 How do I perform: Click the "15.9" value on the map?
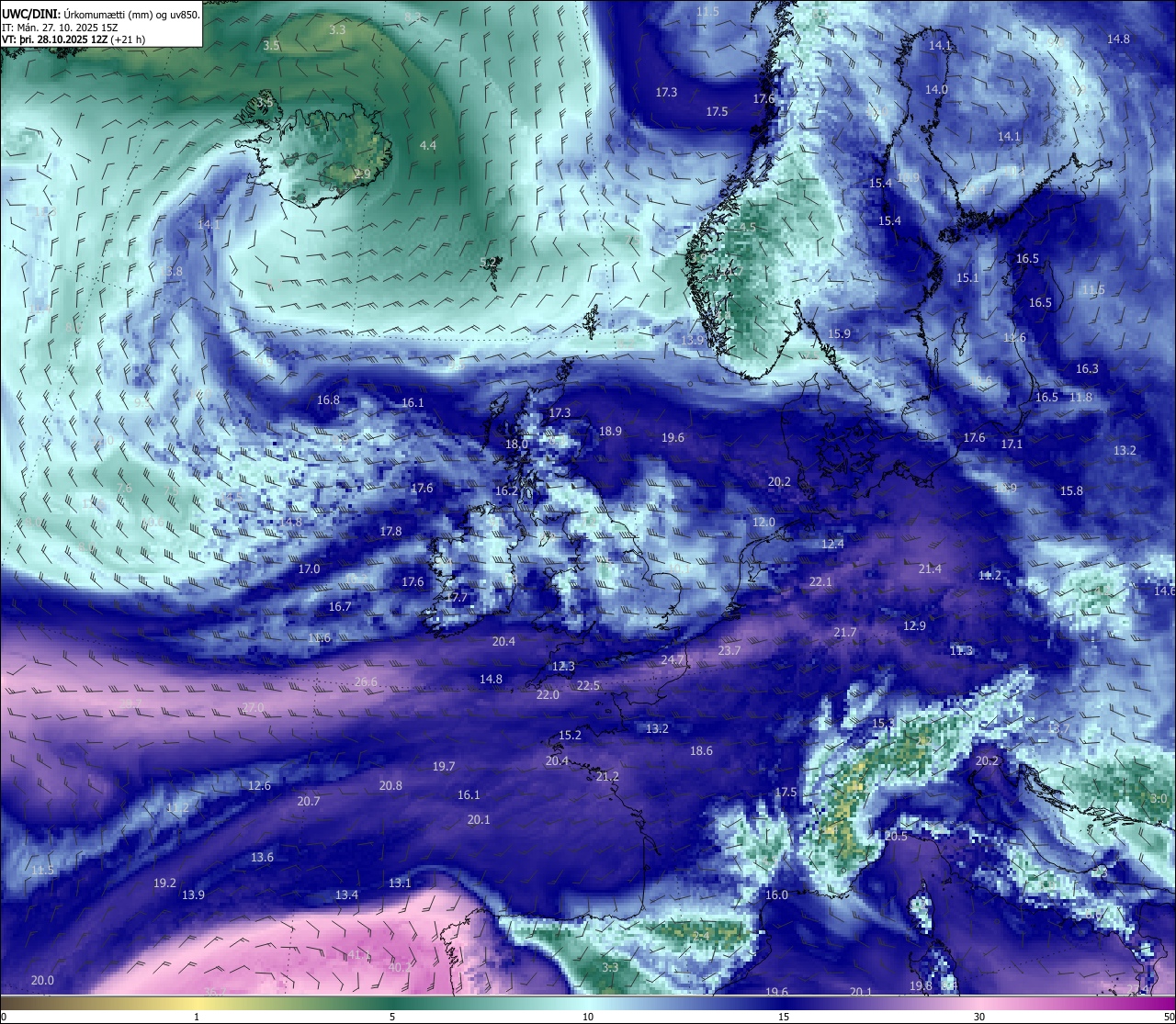coord(839,333)
